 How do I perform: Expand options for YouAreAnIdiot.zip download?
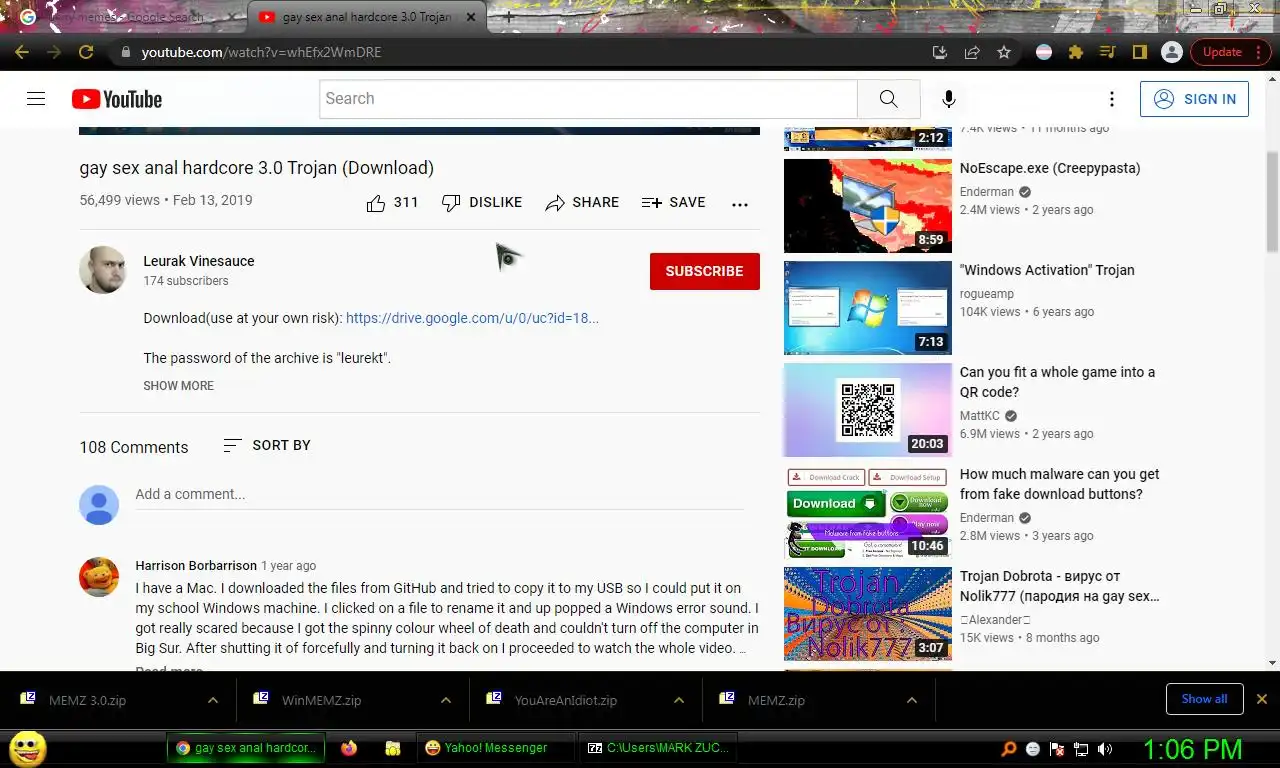point(679,700)
